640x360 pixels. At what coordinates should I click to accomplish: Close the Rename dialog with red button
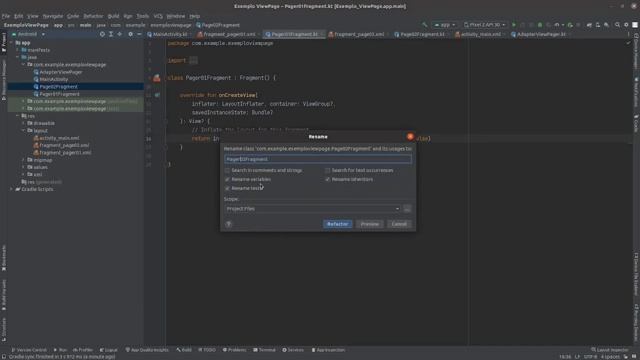pyautogui.click(x=410, y=136)
